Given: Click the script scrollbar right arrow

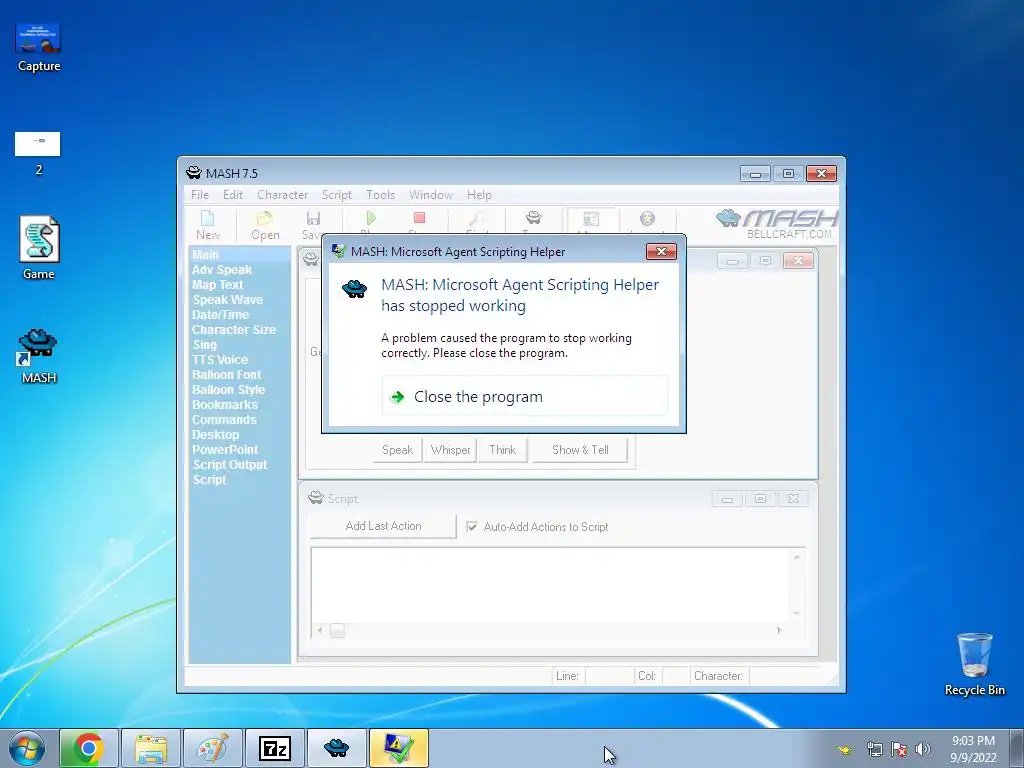Looking at the screenshot, I should point(779,630).
